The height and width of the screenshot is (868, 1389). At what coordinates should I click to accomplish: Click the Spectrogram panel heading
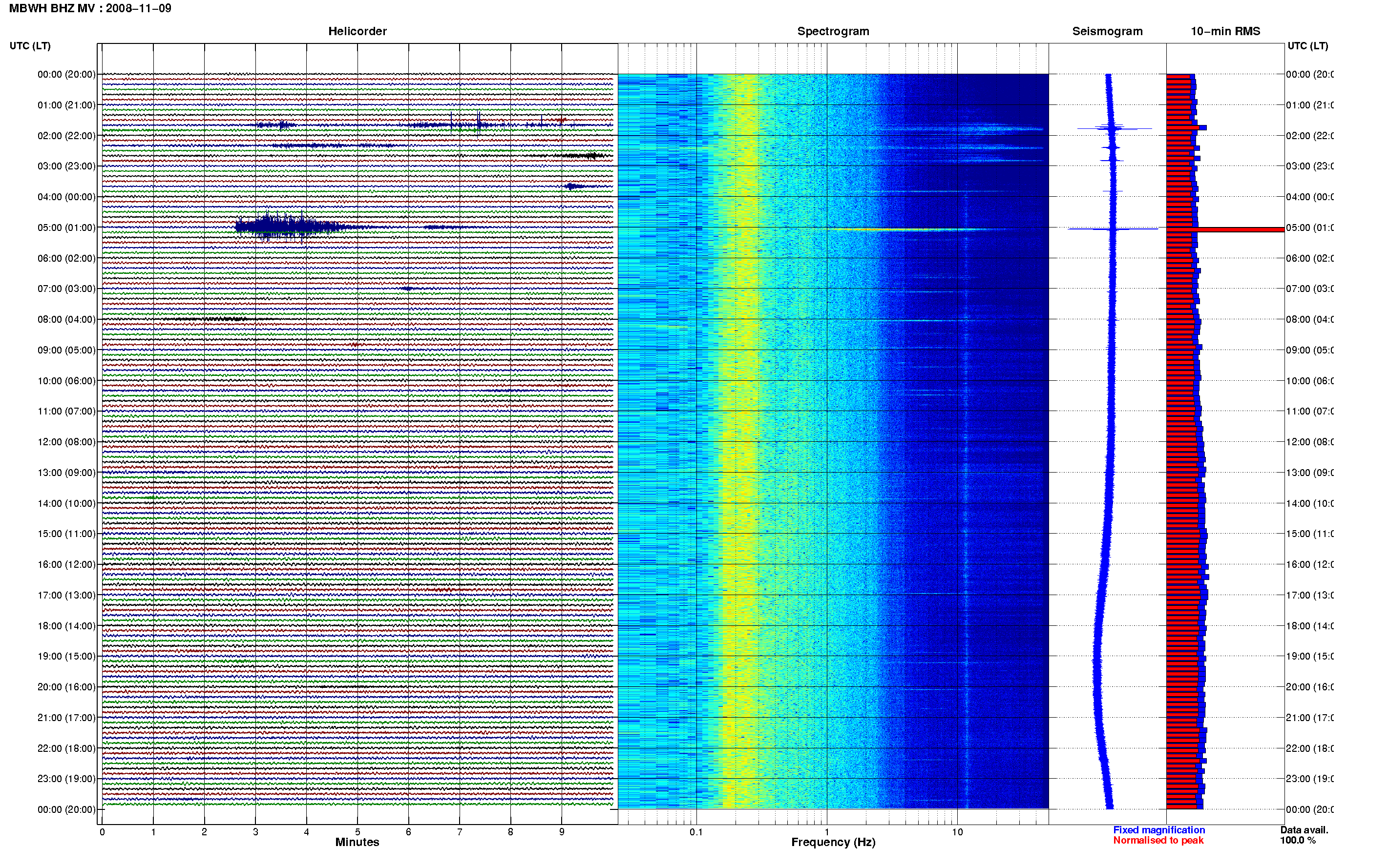click(x=833, y=31)
